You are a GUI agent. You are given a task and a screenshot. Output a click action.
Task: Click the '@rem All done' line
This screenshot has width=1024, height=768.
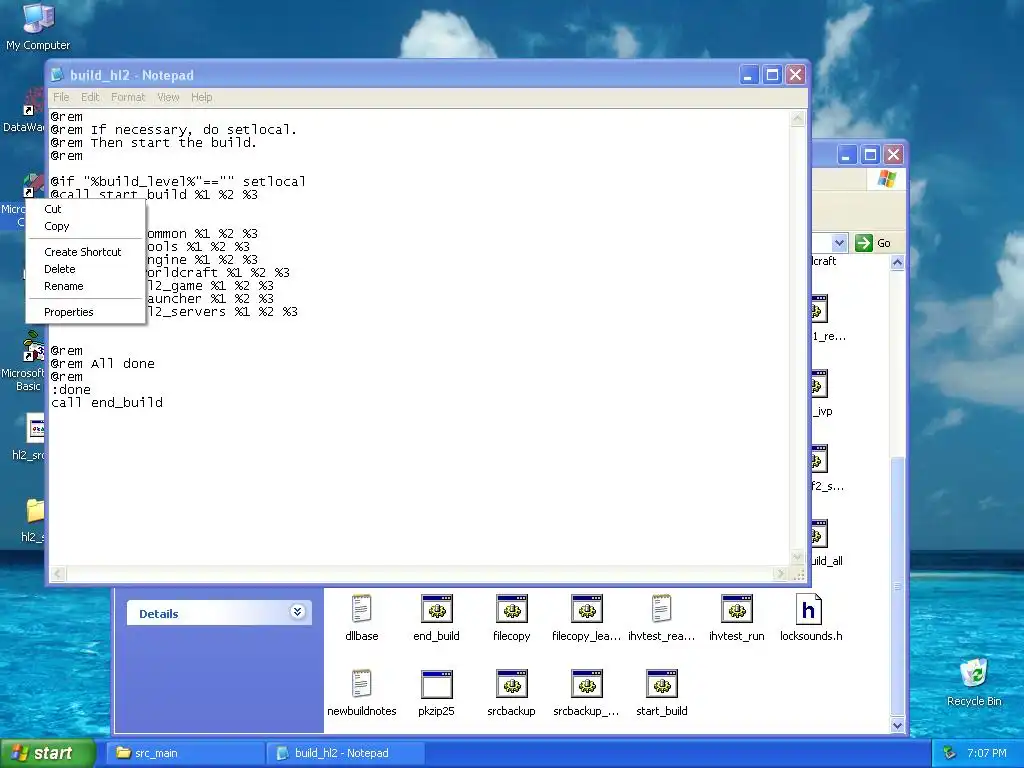(103, 363)
